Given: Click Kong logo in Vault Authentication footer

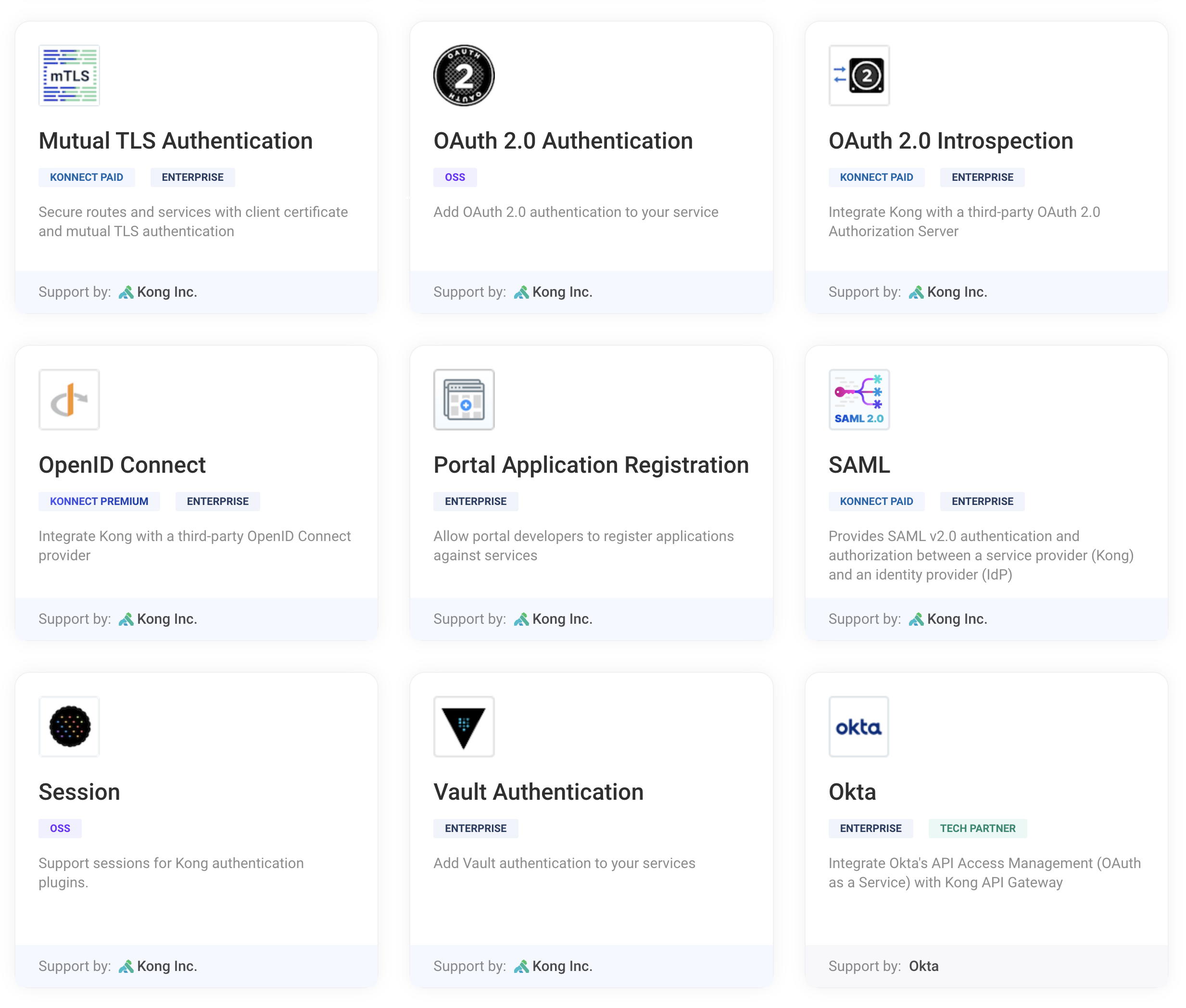Looking at the screenshot, I should click(x=521, y=966).
